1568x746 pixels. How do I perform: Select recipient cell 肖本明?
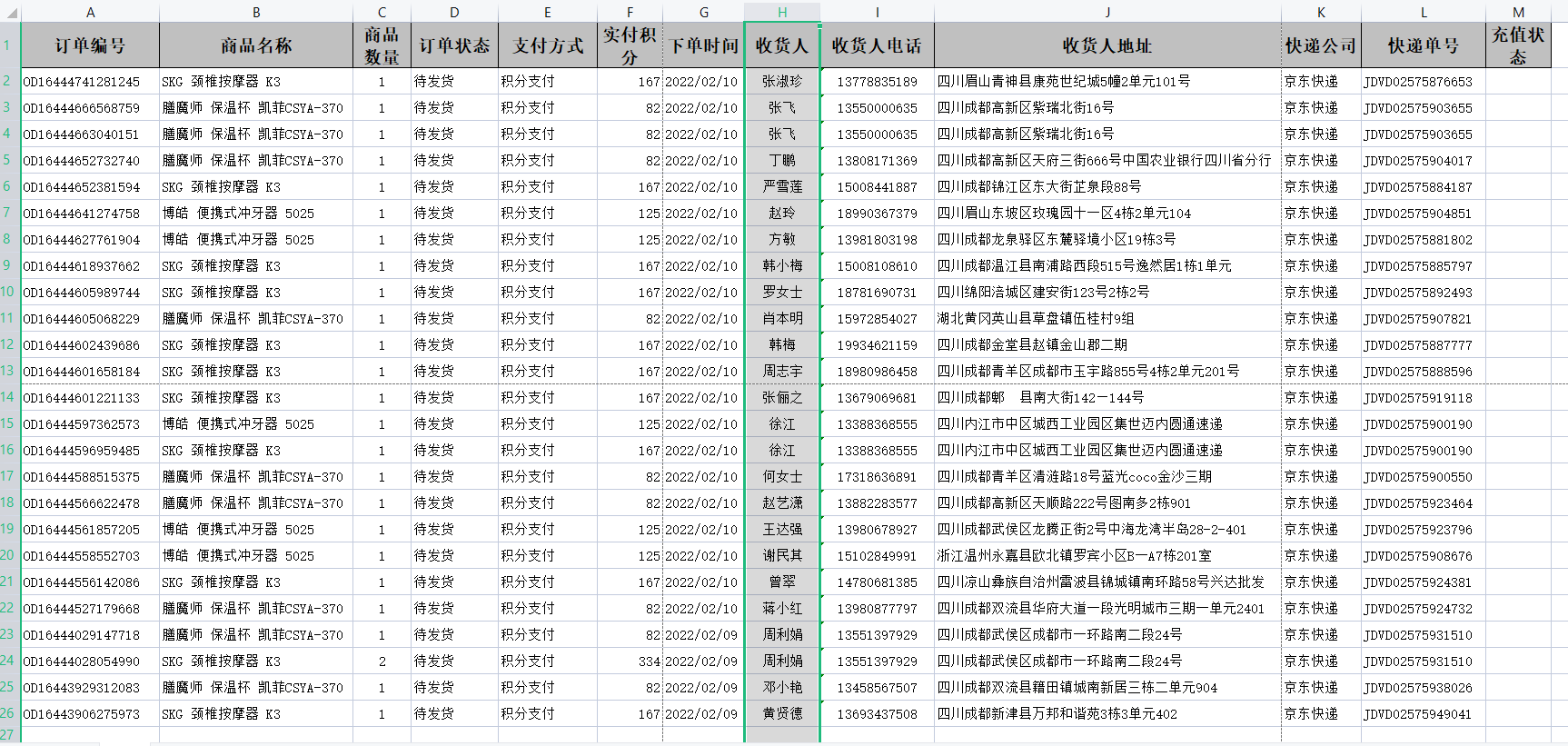[x=782, y=319]
